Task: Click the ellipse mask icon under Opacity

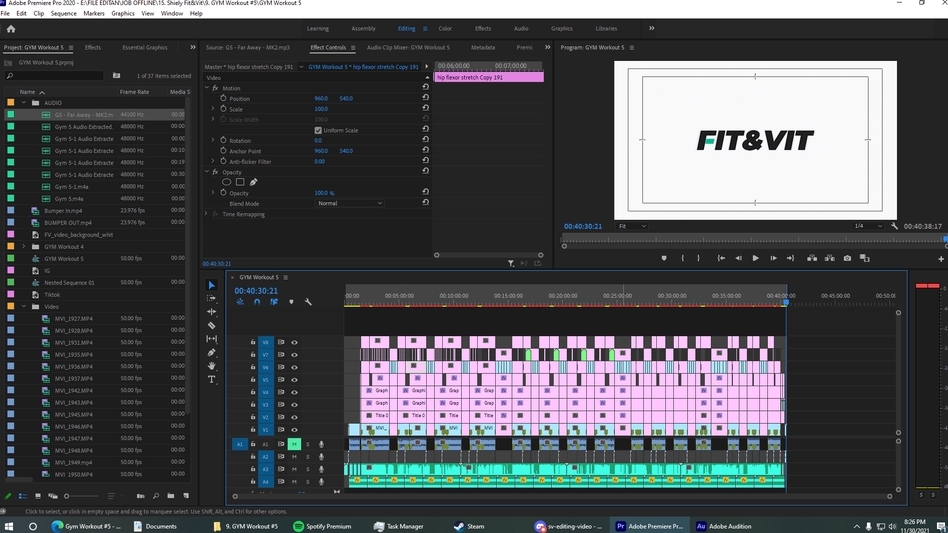Action: [x=226, y=182]
